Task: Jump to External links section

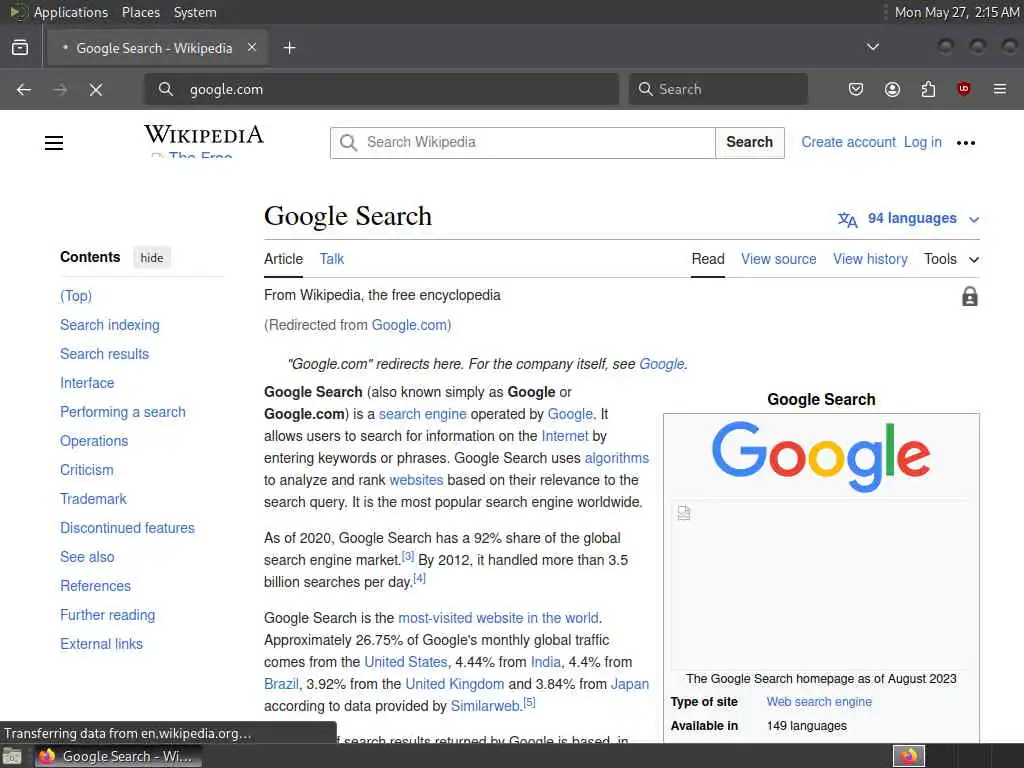Action: click(x=101, y=644)
